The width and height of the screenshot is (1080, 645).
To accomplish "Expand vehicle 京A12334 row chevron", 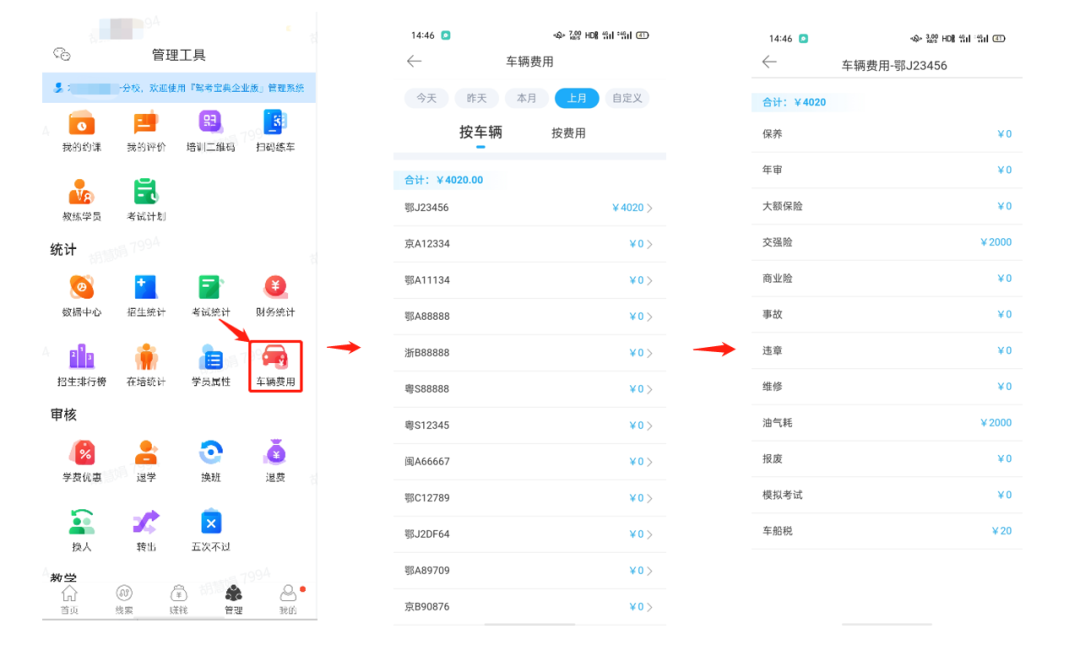I will pos(650,244).
